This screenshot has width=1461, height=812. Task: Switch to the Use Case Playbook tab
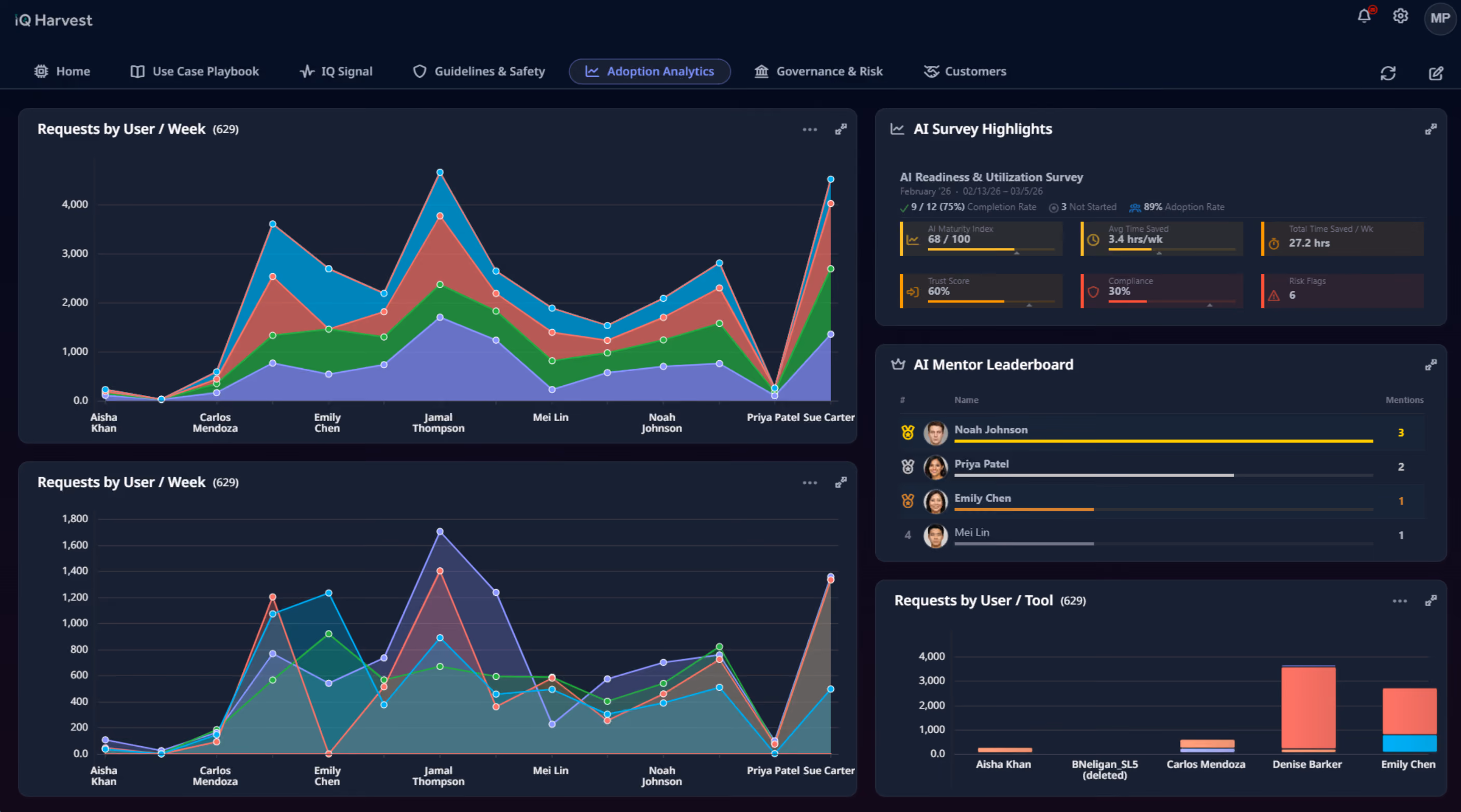click(x=195, y=72)
